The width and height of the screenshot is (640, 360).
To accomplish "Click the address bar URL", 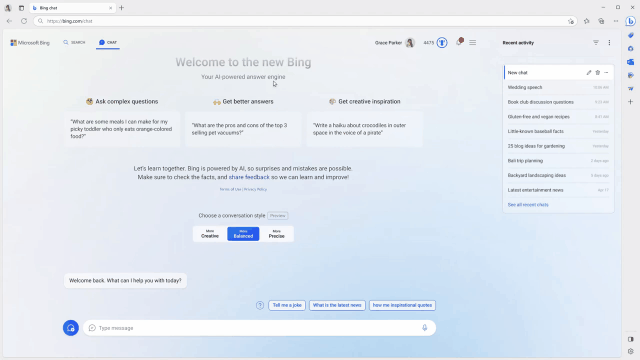I will tap(69, 21).
